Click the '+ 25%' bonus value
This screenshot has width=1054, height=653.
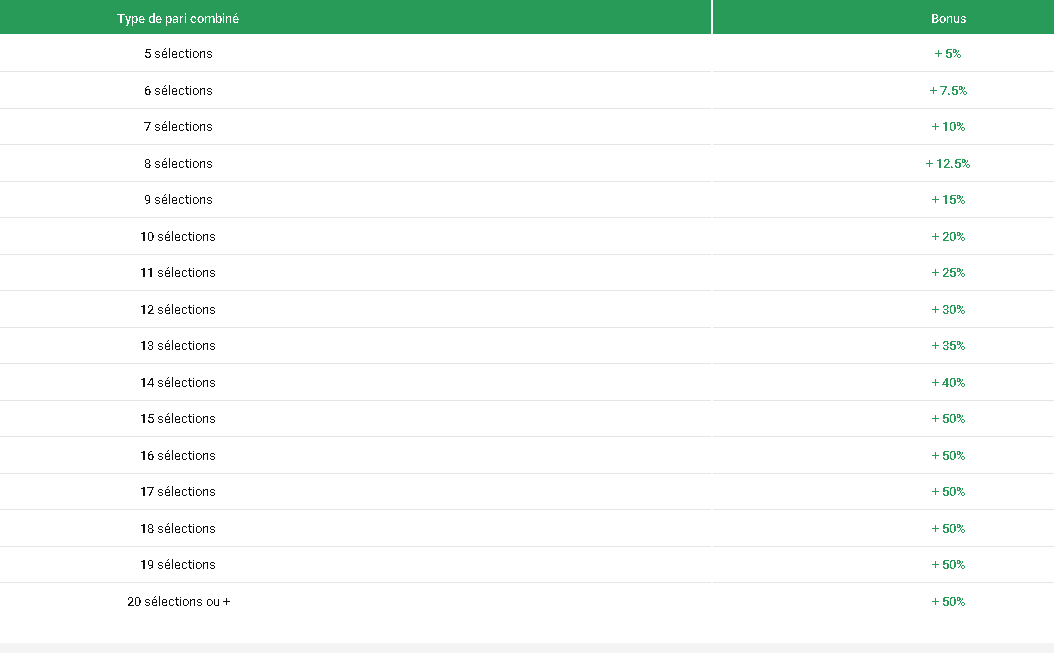948,272
